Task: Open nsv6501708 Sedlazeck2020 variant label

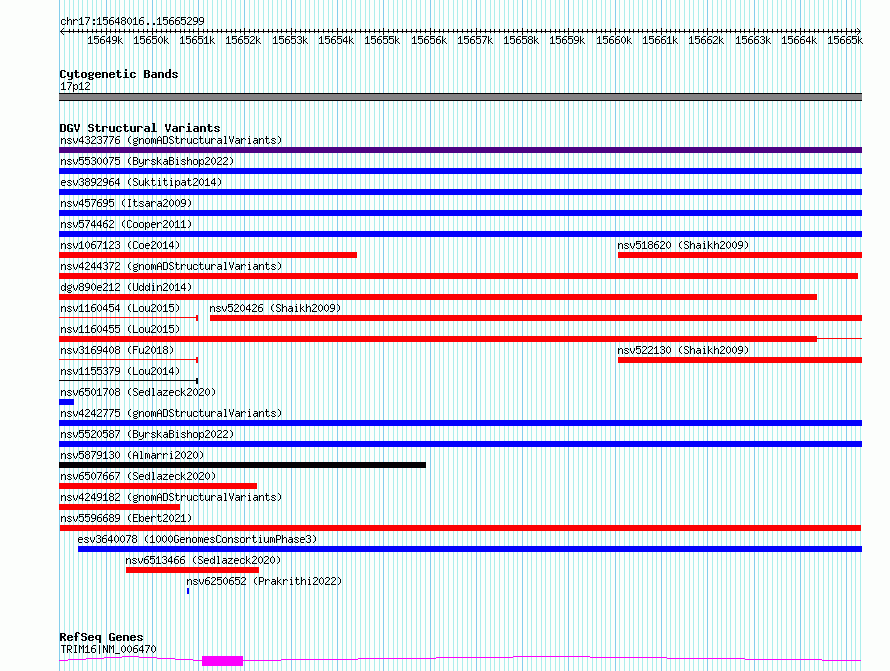Action: point(138,392)
